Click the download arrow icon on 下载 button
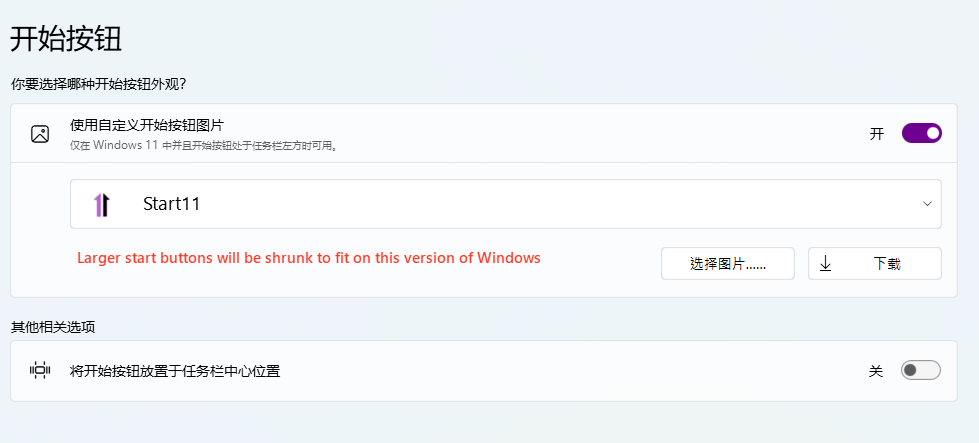The width and height of the screenshot is (979, 443). coord(825,263)
